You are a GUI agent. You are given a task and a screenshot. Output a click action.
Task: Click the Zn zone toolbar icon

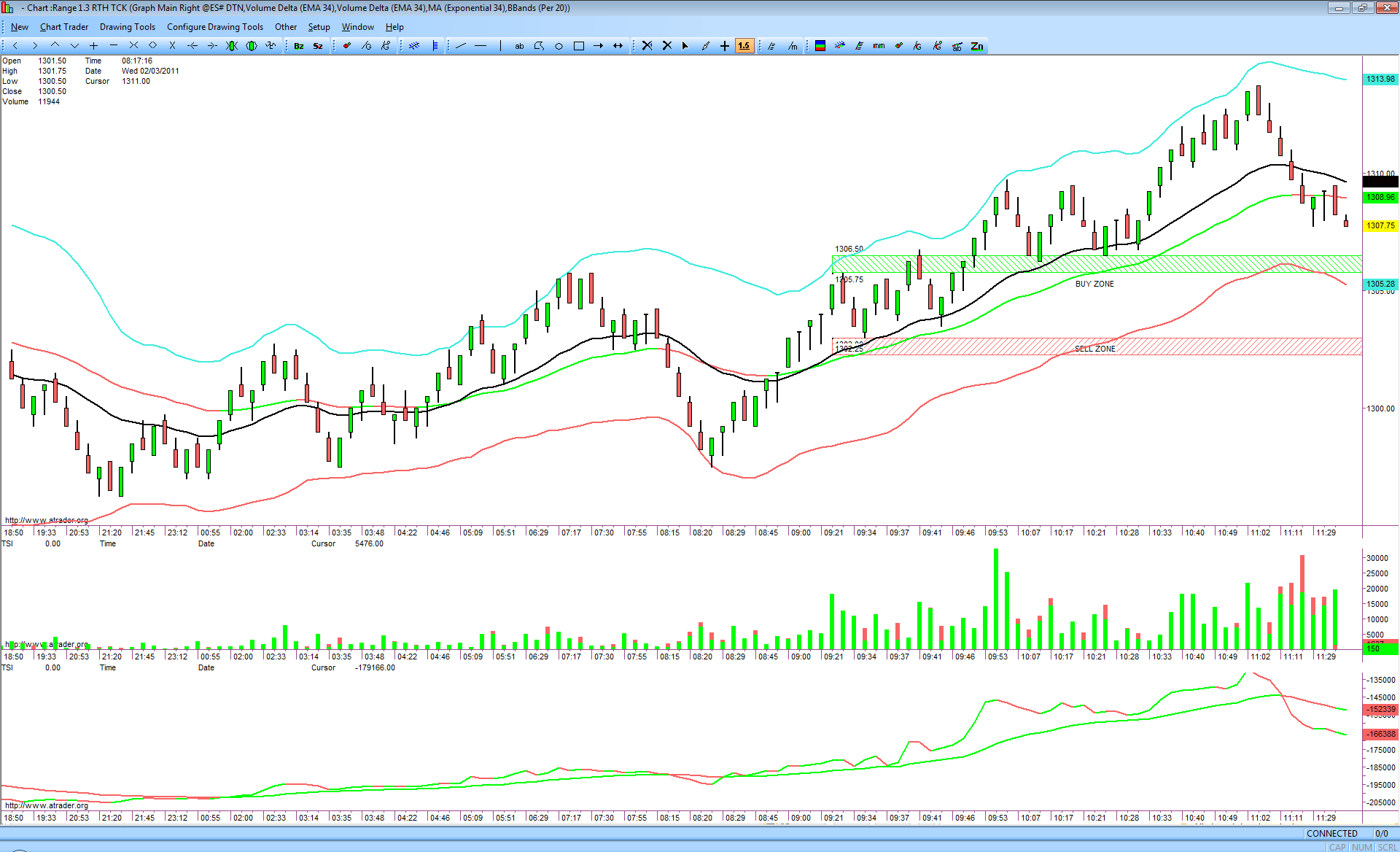(977, 46)
